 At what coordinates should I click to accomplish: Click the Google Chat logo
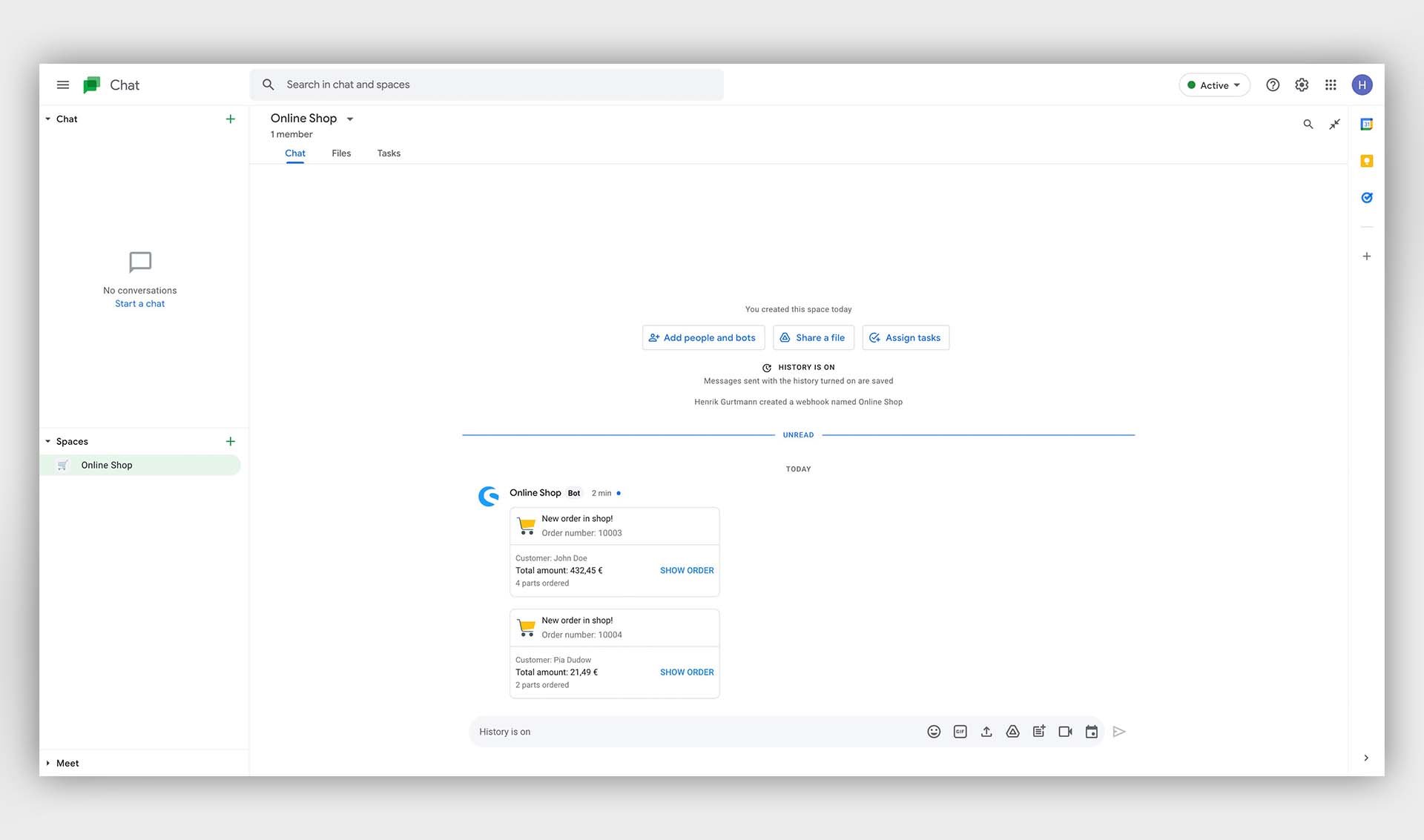coord(92,85)
